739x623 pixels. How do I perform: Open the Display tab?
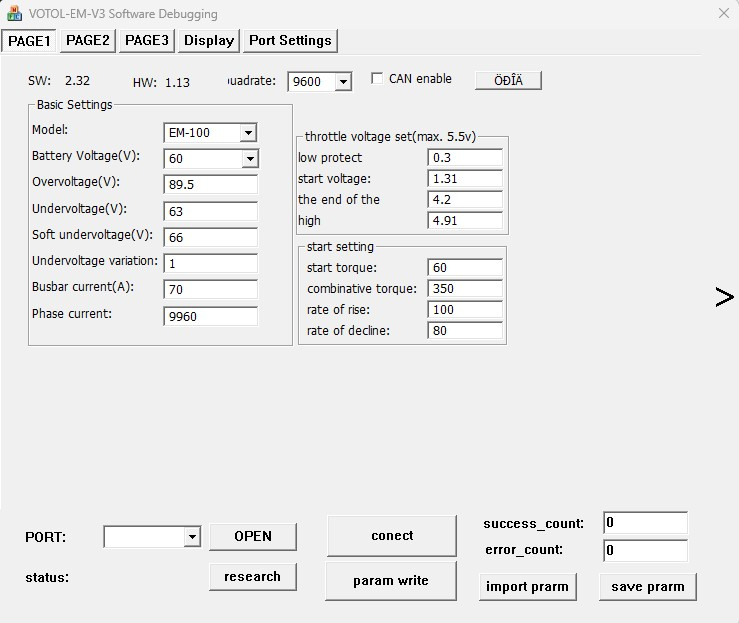209,40
